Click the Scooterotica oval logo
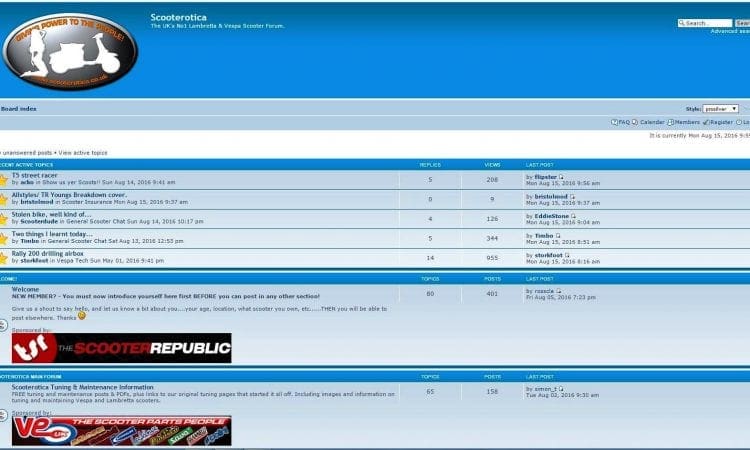This screenshot has width=750, height=450. click(70, 52)
